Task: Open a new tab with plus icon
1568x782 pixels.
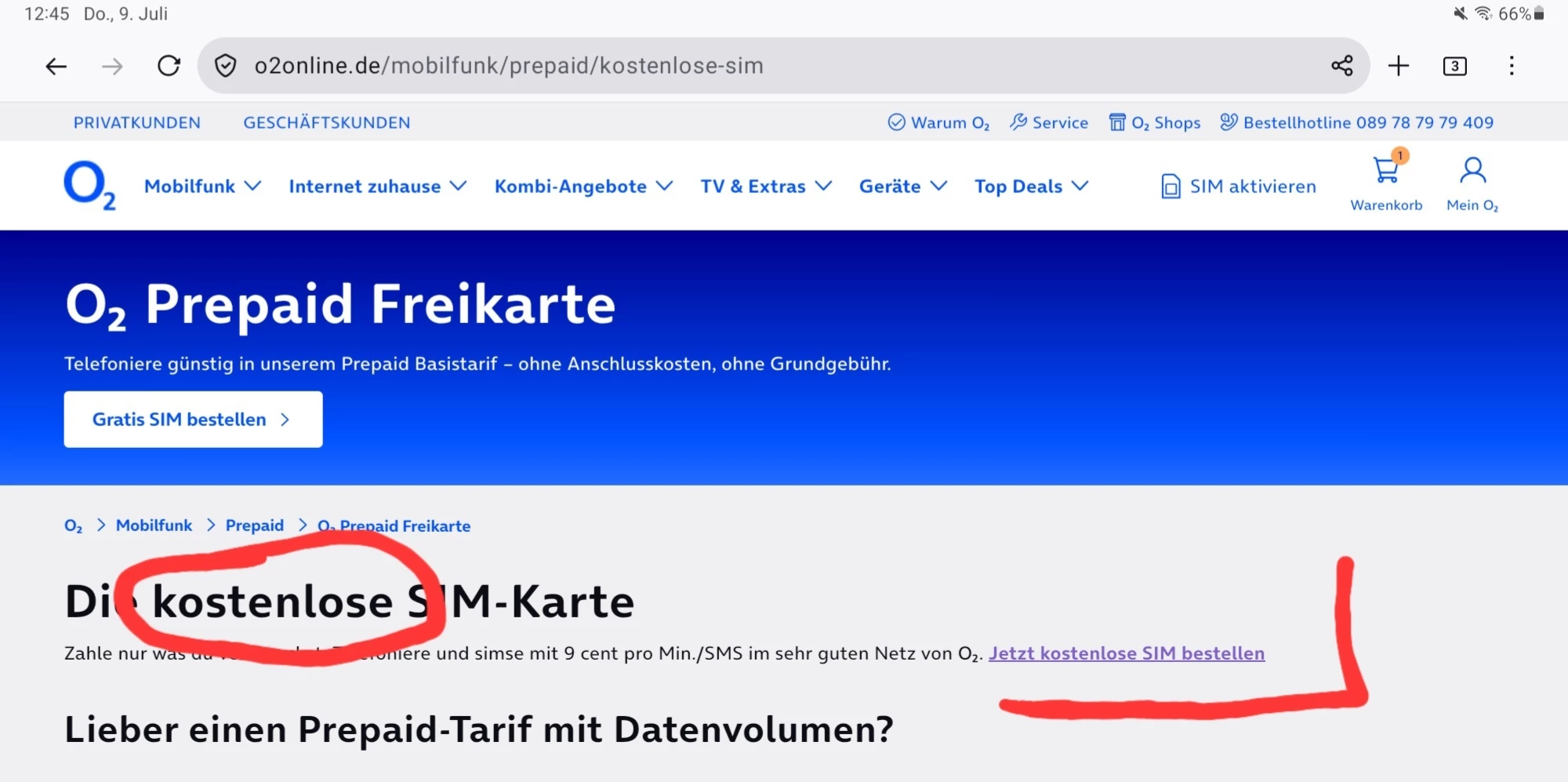Action: [1399, 66]
